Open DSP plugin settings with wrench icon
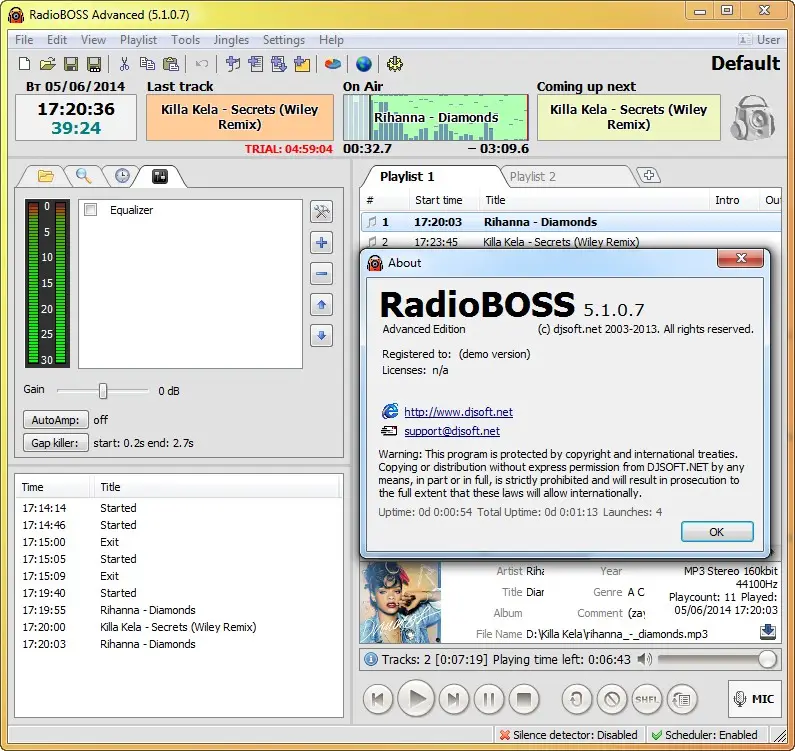795x751 pixels. point(321,212)
